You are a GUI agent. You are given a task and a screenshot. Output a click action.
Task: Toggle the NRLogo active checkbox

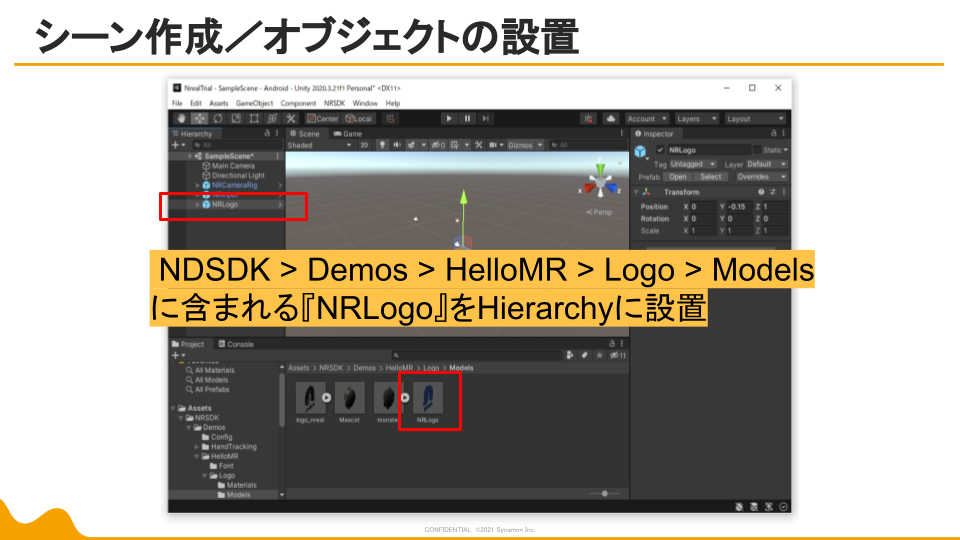coord(660,150)
